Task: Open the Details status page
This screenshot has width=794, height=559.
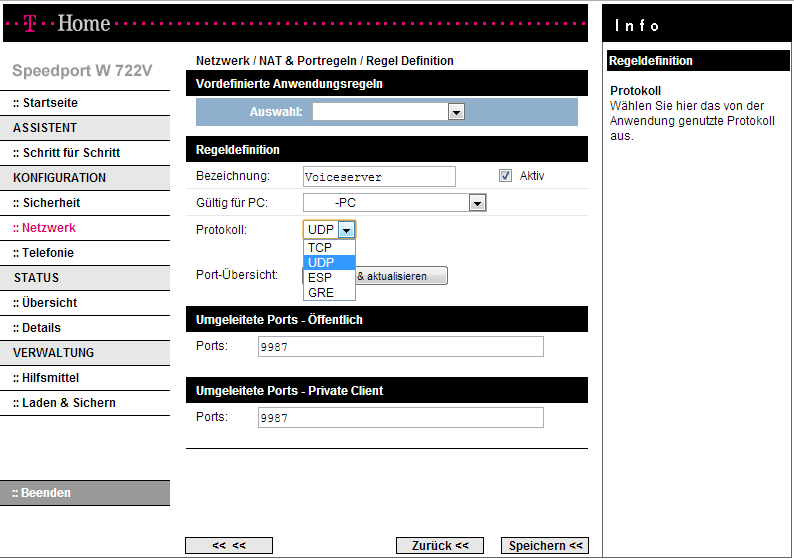Action: (36, 328)
